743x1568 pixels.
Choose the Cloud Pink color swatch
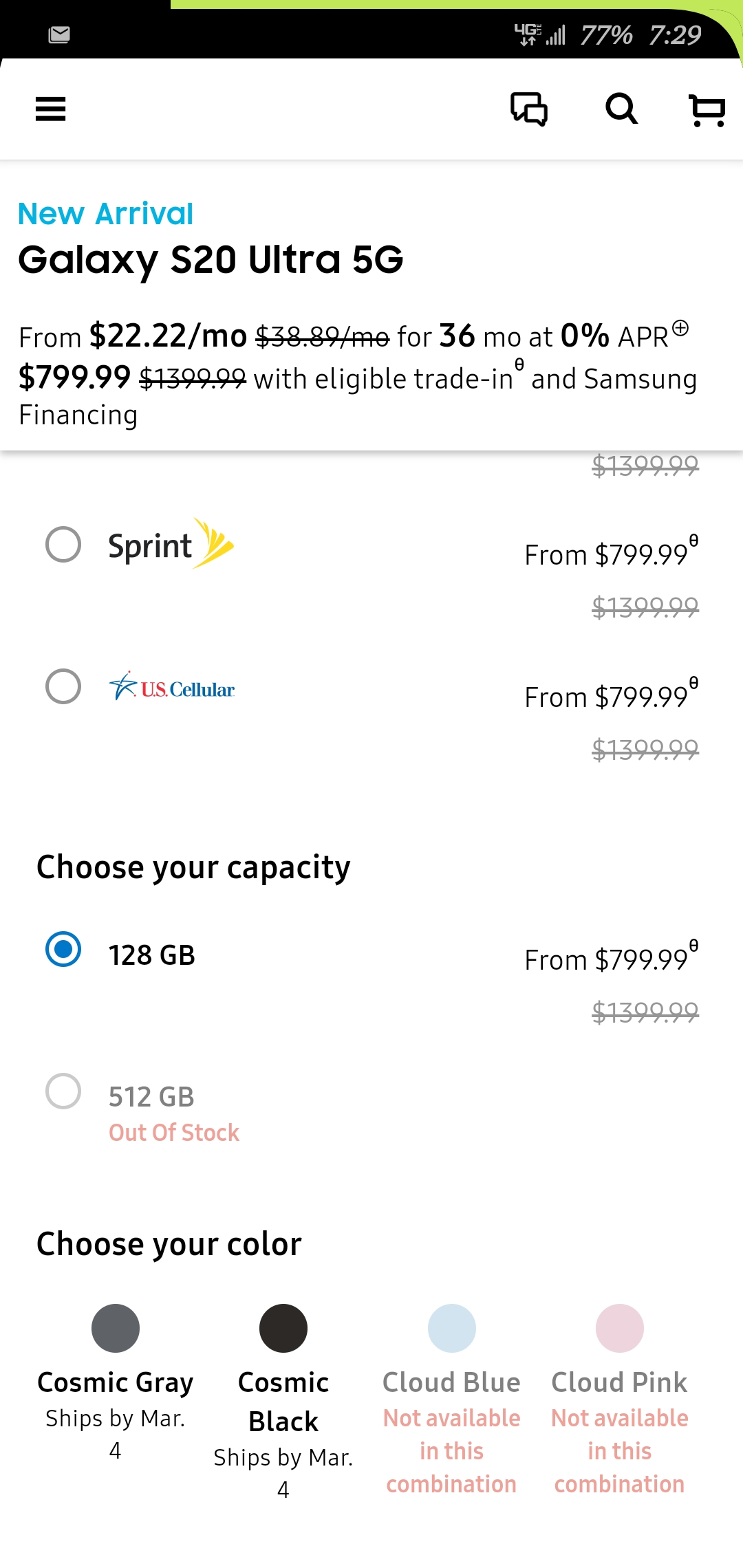(619, 1328)
